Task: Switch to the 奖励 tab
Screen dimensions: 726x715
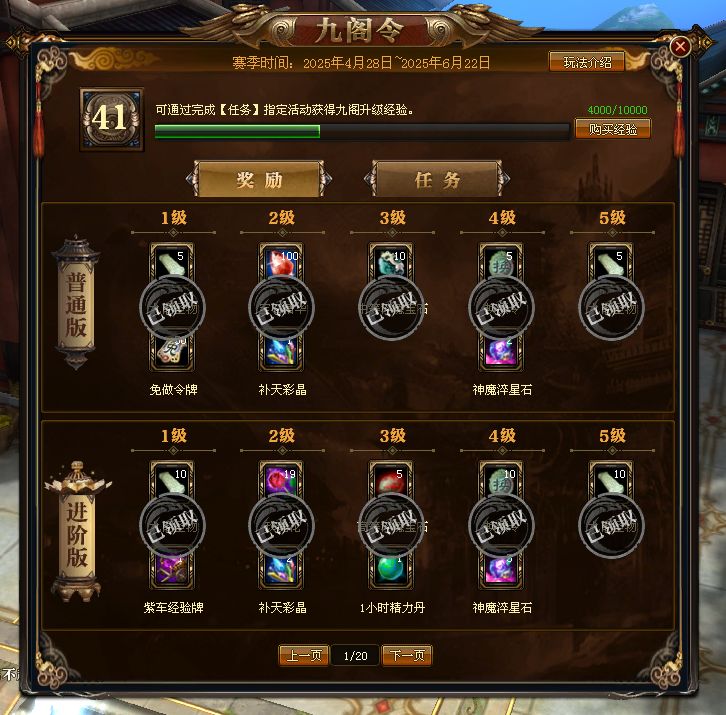Action: pyautogui.click(x=259, y=179)
